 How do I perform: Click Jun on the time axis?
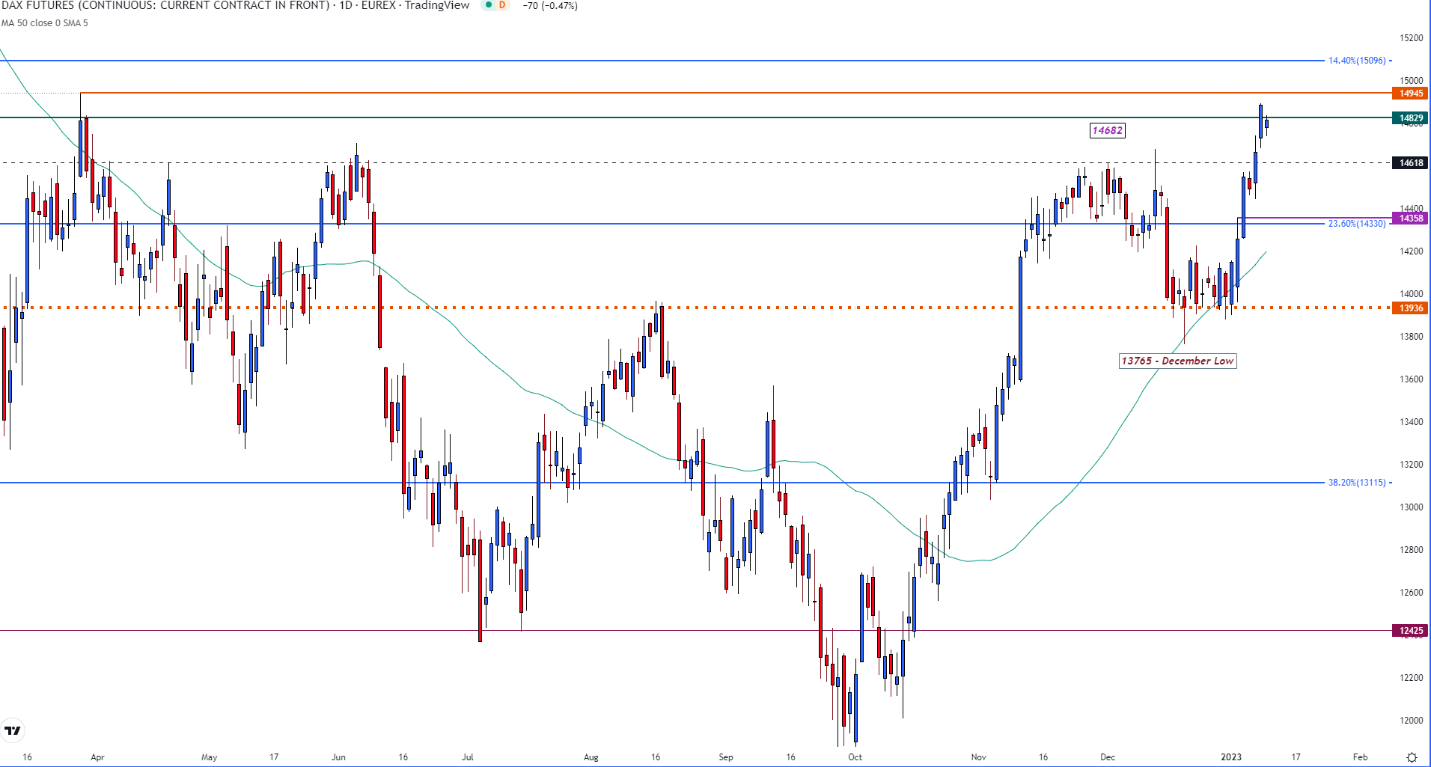[x=340, y=757]
